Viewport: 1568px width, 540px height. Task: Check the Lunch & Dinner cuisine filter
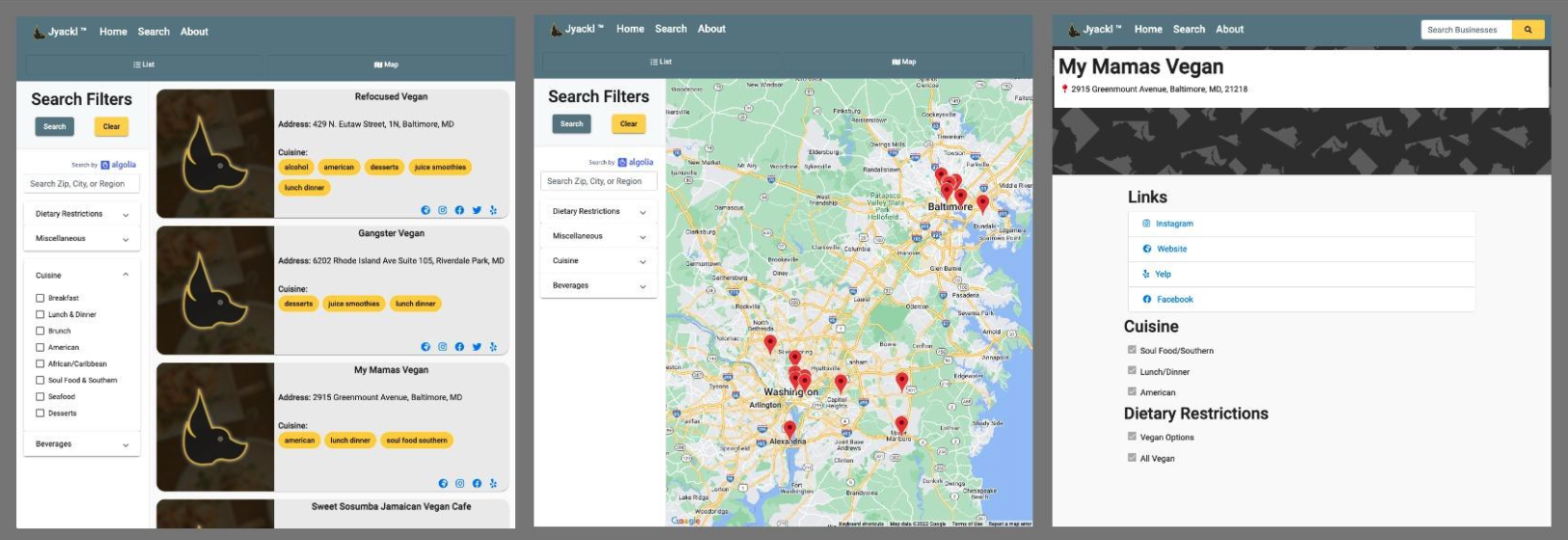[40, 314]
